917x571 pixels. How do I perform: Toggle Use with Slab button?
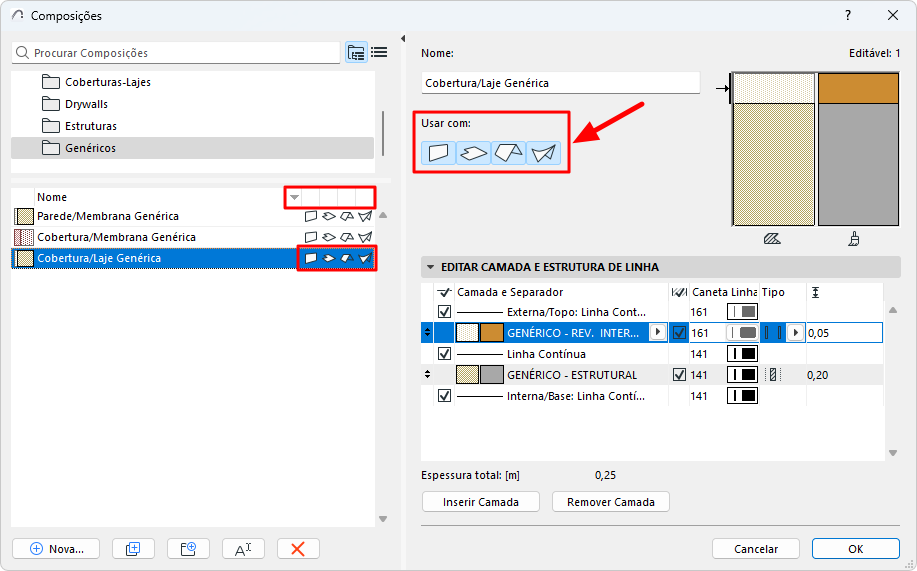point(473,153)
